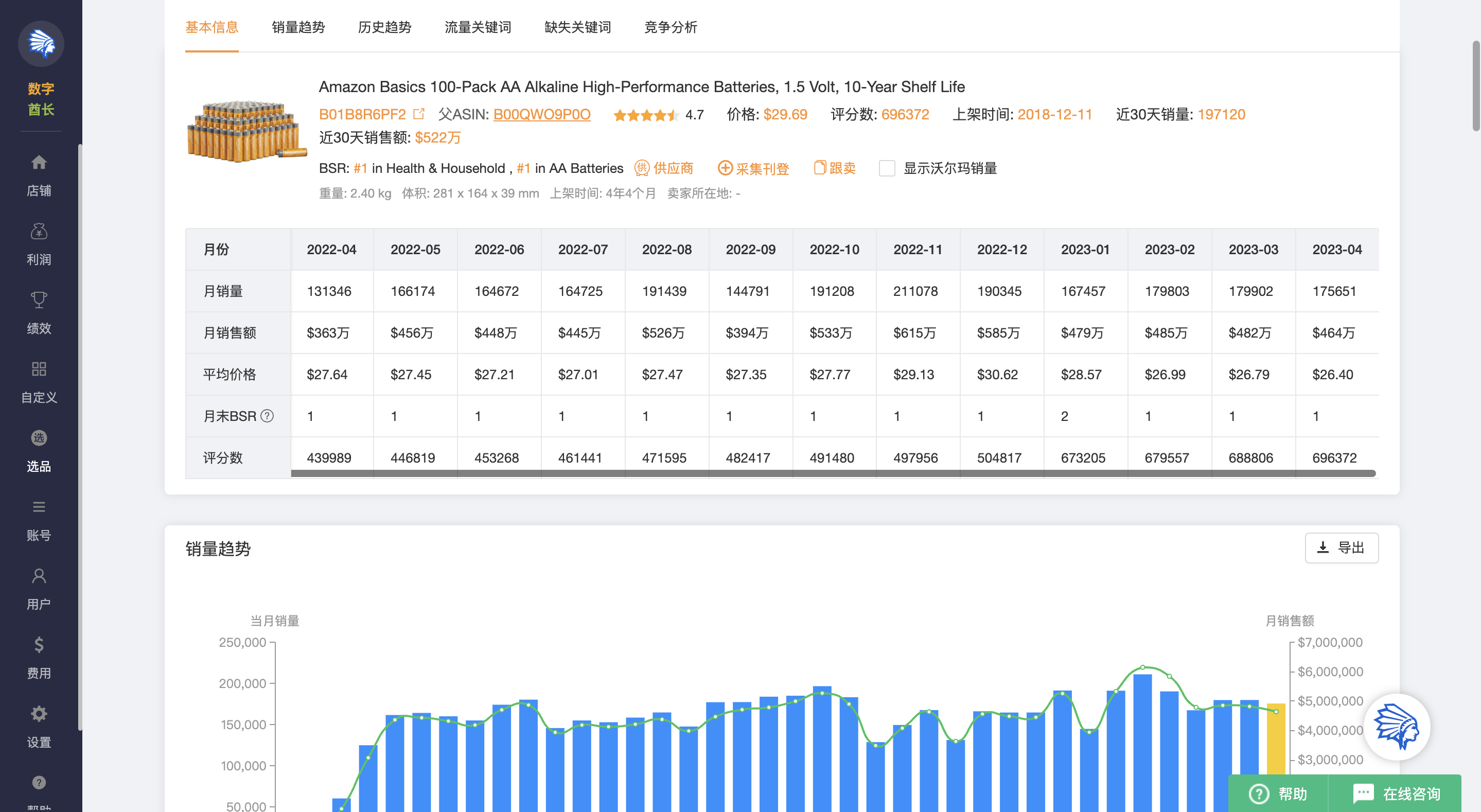Click the 利润 money bag icon
1481x812 pixels.
pos(39,232)
